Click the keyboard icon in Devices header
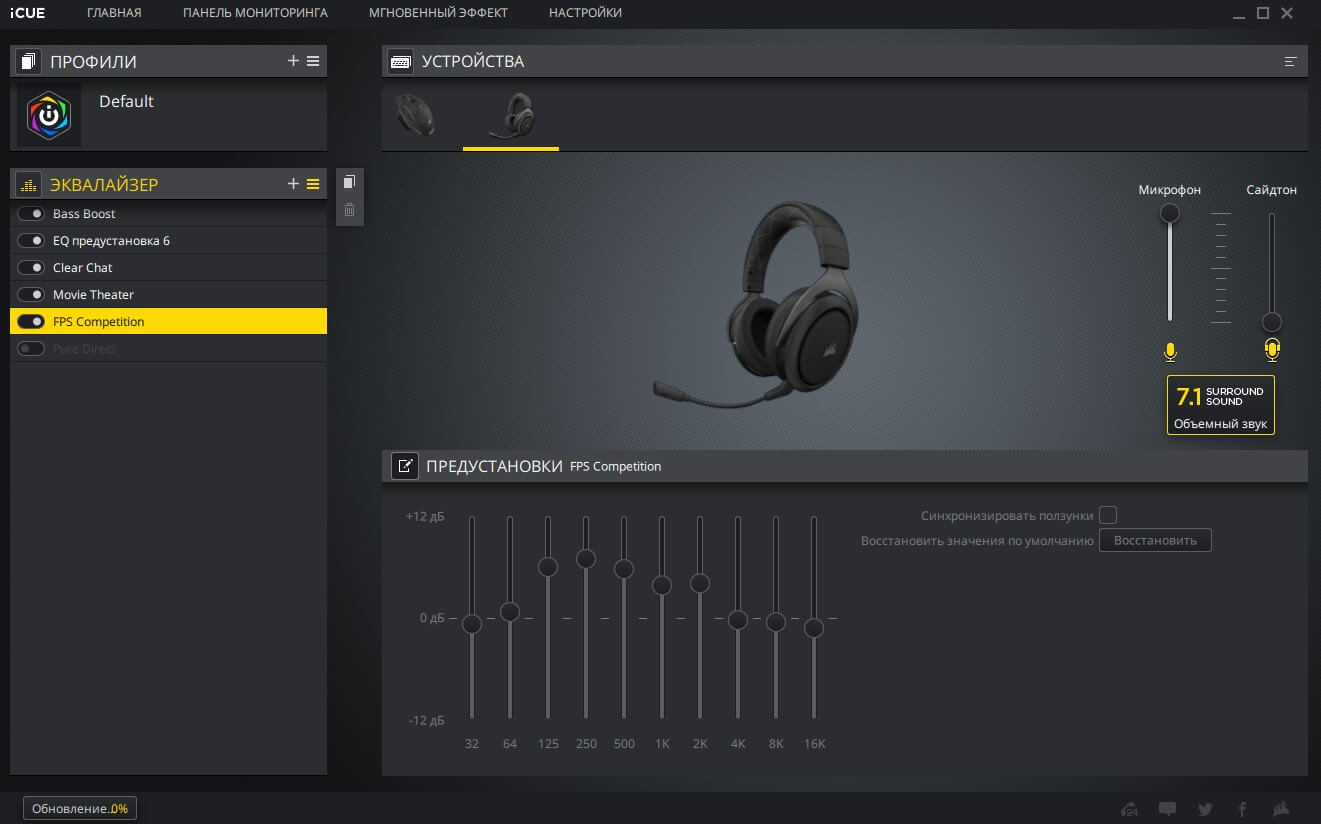This screenshot has height=824, width=1321. (401, 62)
